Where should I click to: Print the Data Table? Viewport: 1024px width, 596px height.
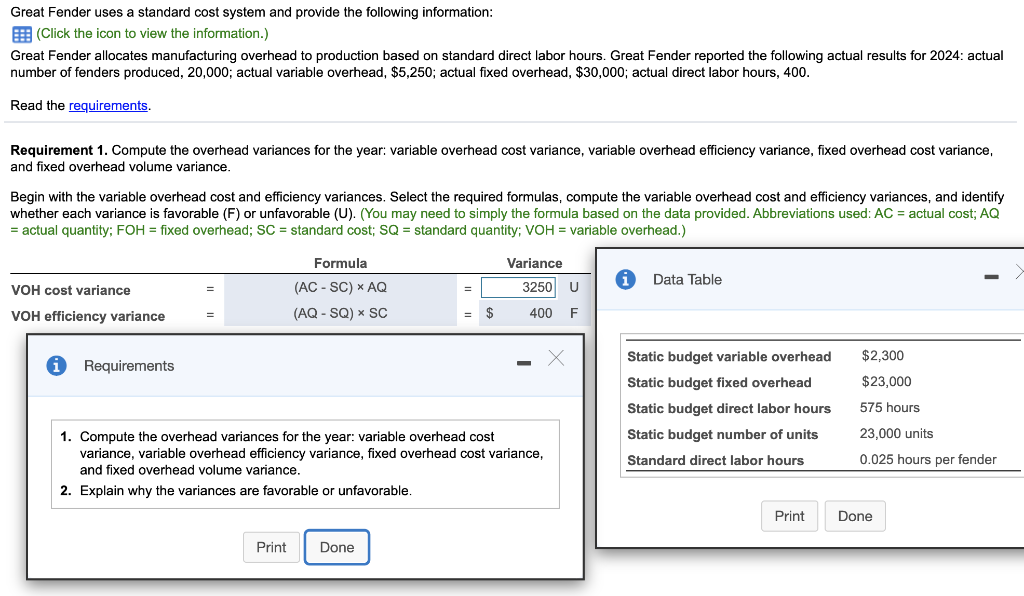(x=789, y=516)
